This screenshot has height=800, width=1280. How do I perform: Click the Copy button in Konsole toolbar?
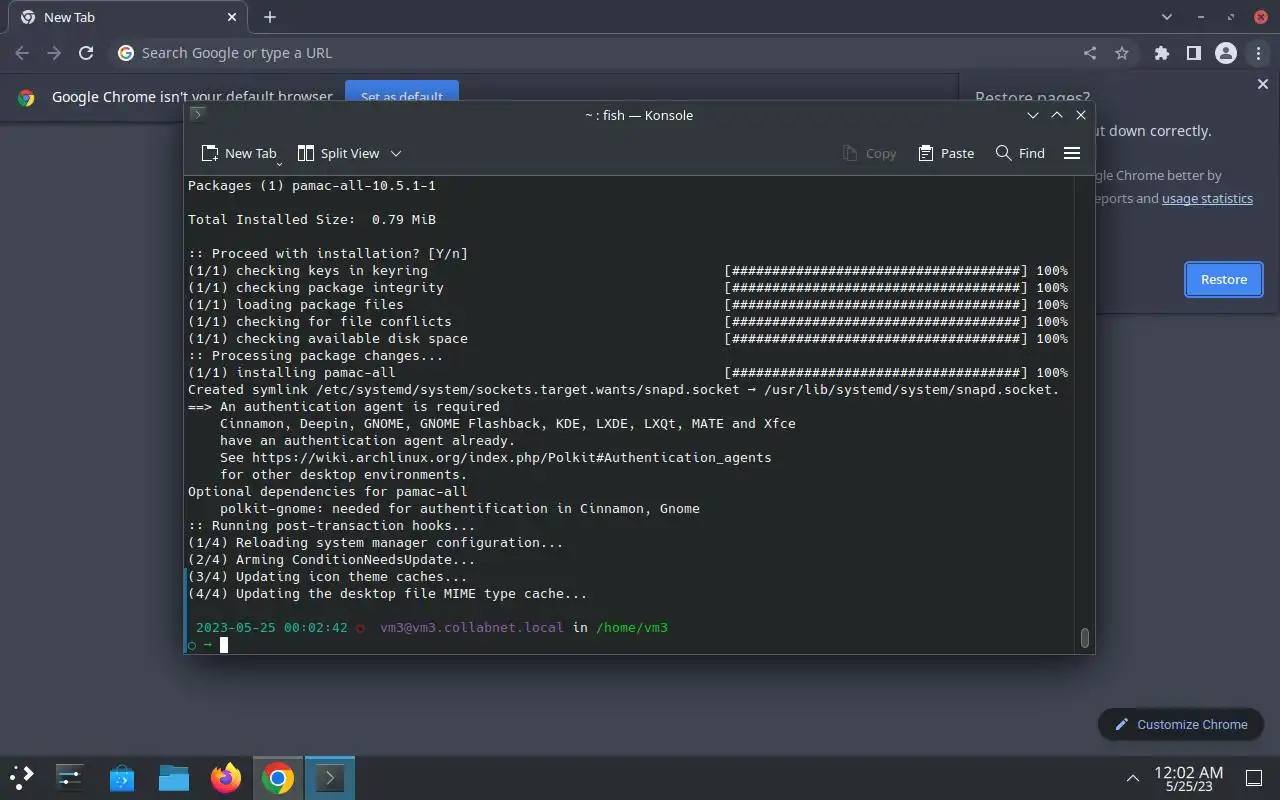[869, 153]
